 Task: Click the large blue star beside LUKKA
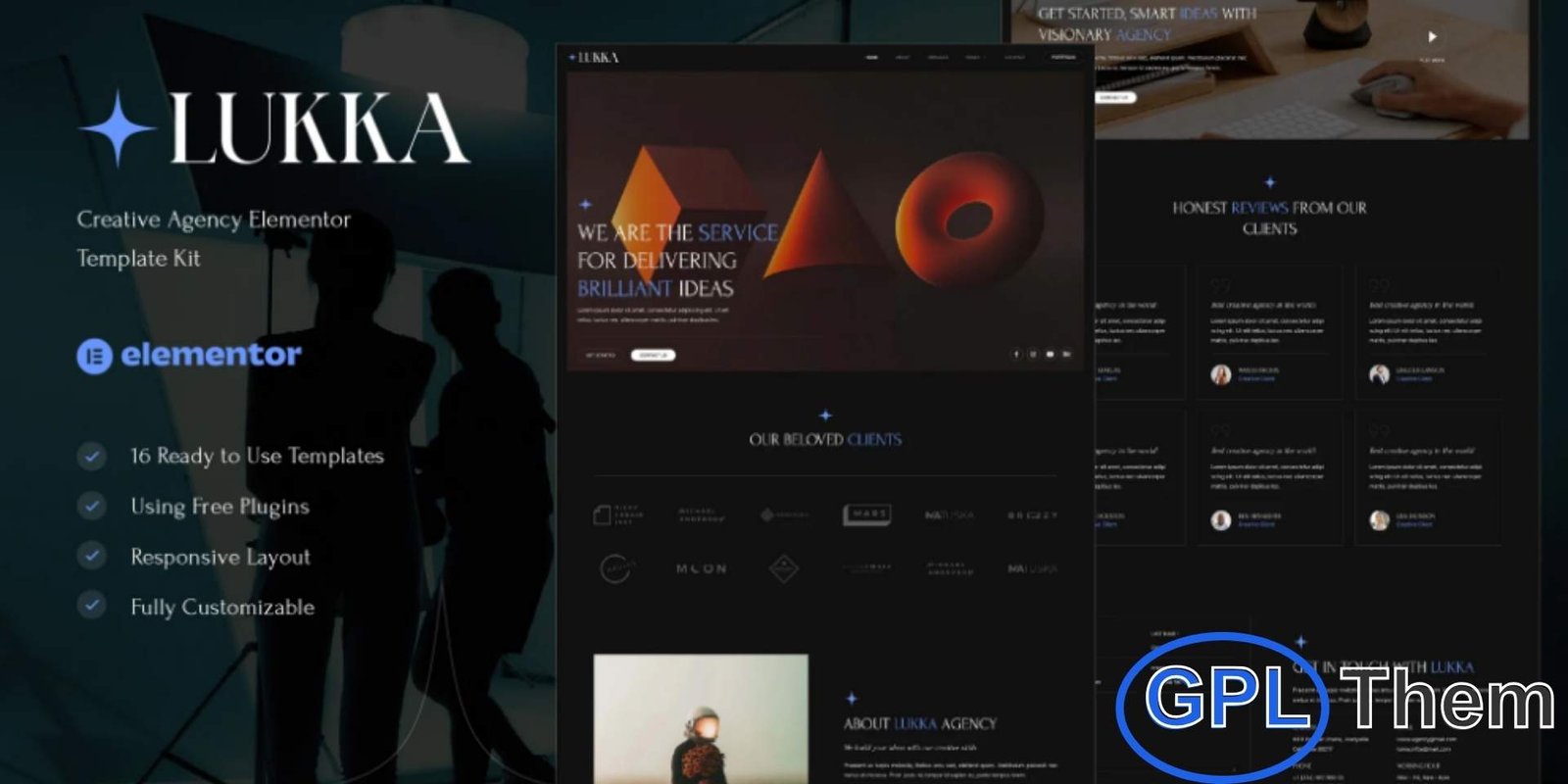coord(118,128)
